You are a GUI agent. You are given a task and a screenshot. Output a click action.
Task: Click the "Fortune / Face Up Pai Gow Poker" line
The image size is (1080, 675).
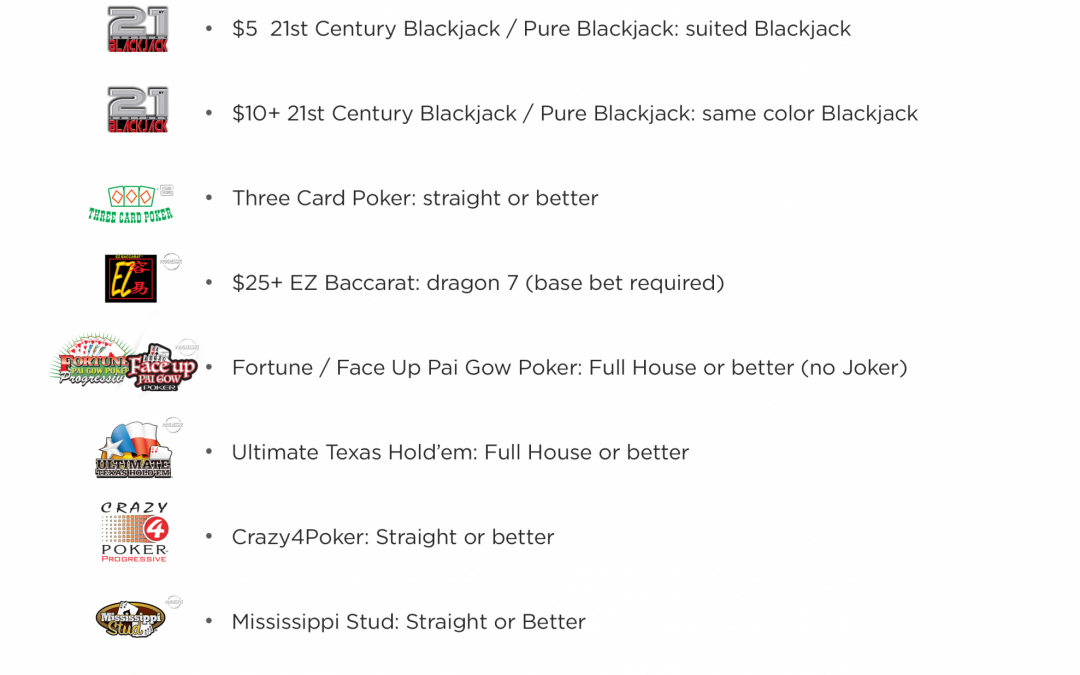[569, 368]
